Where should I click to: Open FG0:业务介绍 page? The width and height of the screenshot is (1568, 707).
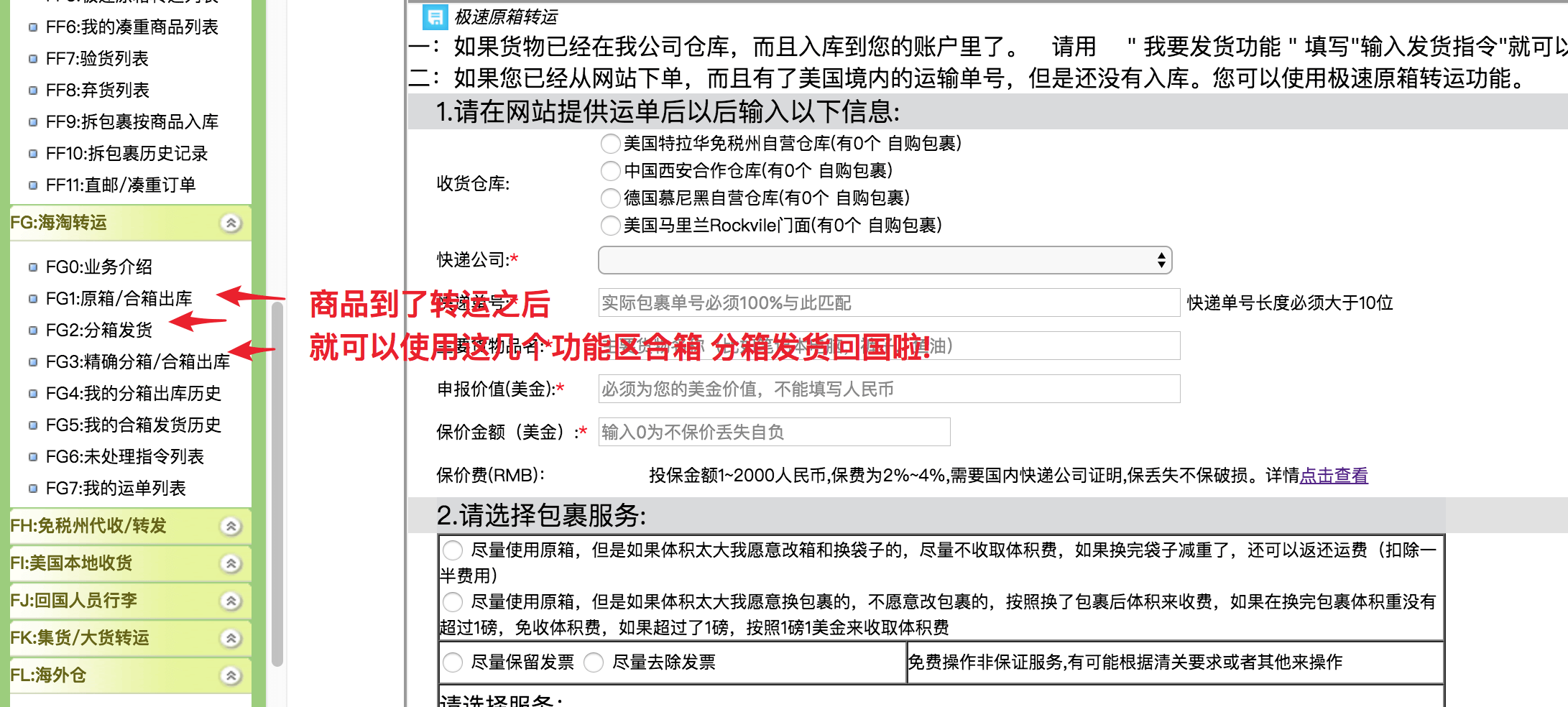99,267
